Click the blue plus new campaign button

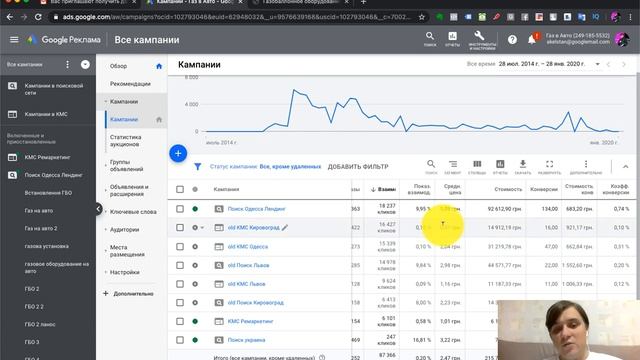(x=178, y=153)
